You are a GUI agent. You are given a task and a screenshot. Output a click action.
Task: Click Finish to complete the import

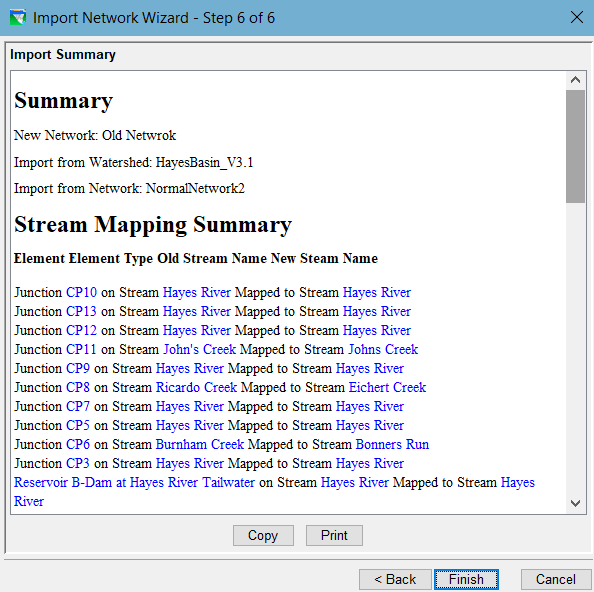[466, 579]
